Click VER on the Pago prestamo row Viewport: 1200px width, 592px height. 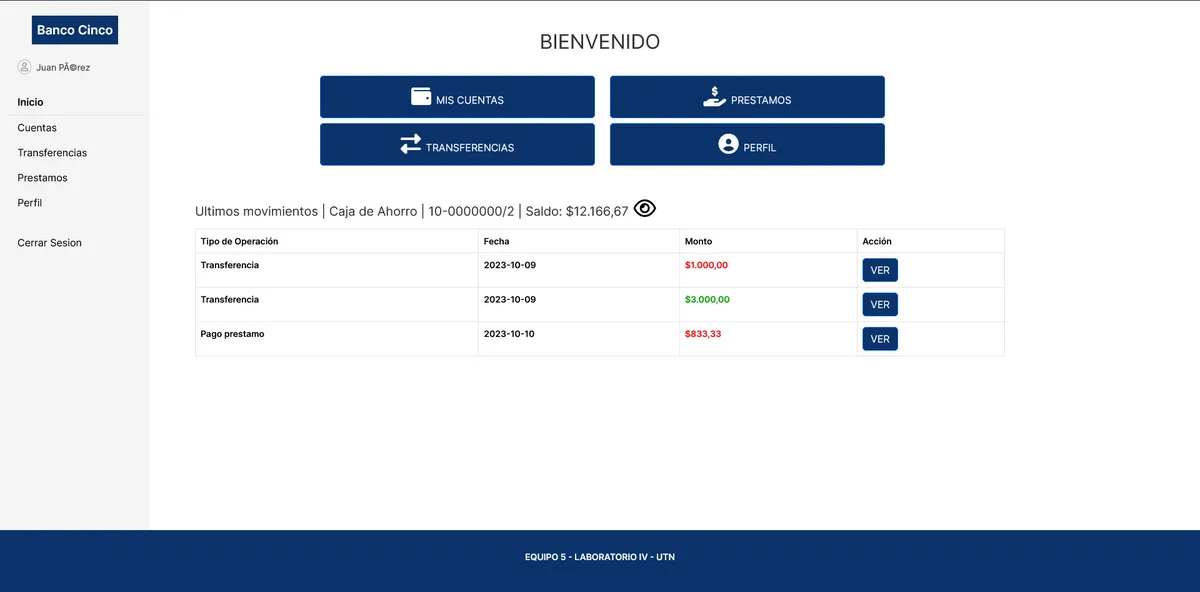[879, 338]
